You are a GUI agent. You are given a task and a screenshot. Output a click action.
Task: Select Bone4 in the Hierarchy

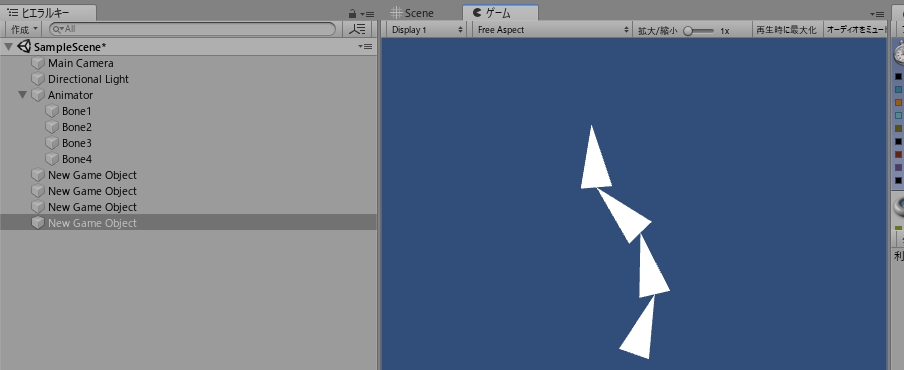pos(188,159)
